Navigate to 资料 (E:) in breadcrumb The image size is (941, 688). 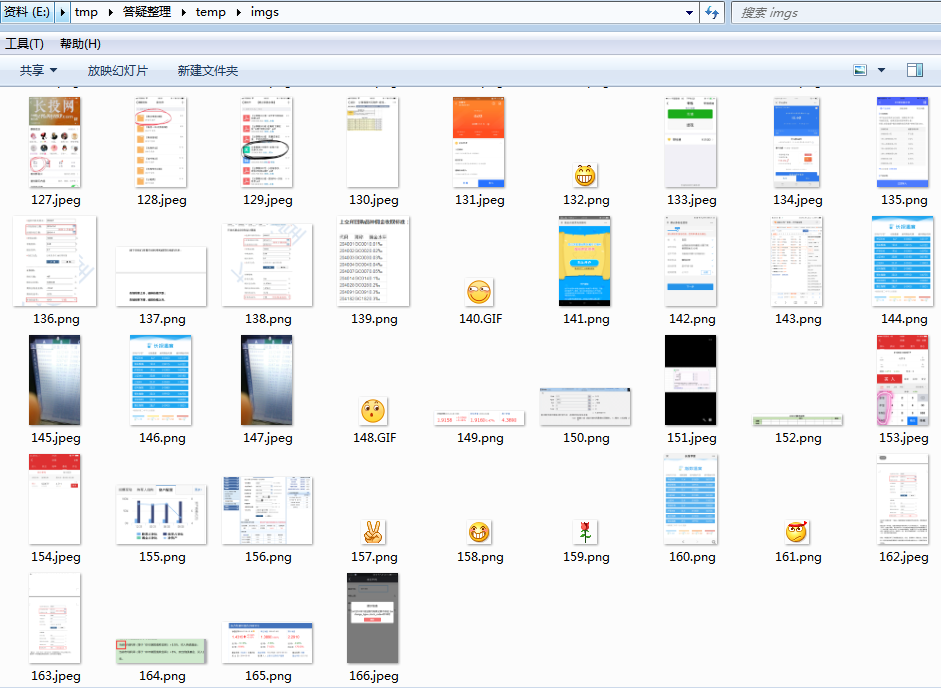click(x=27, y=12)
